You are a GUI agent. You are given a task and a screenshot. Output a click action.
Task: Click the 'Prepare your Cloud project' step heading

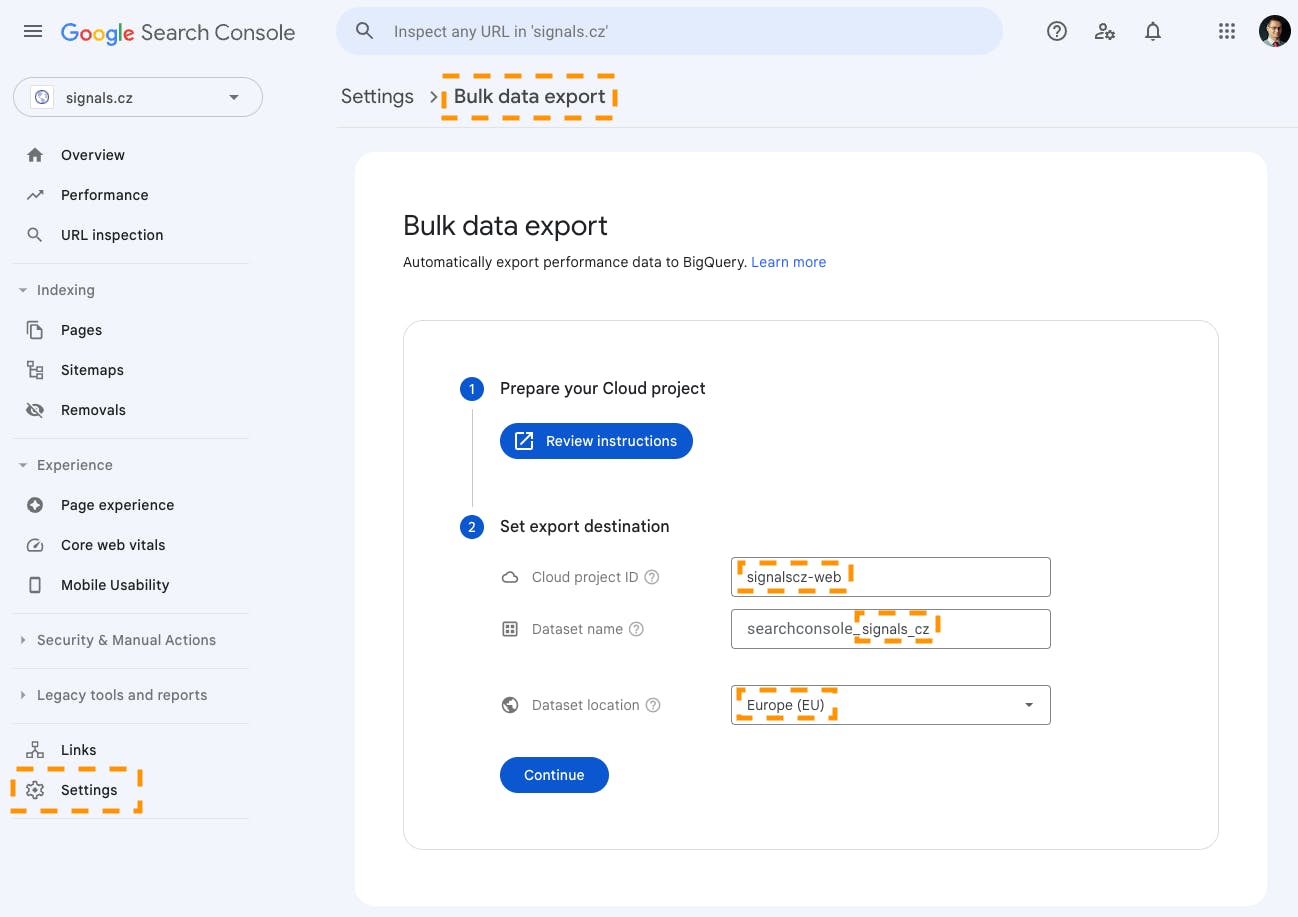[x=603, y=388]
